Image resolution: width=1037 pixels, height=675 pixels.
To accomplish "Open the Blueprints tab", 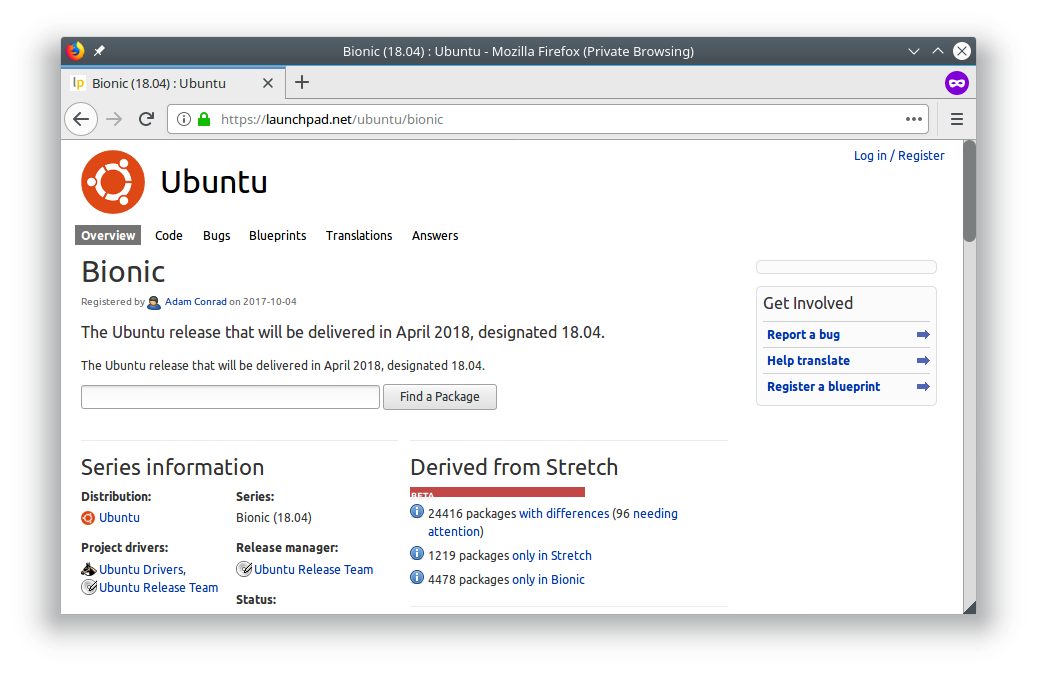I will [x=277, y=236].
